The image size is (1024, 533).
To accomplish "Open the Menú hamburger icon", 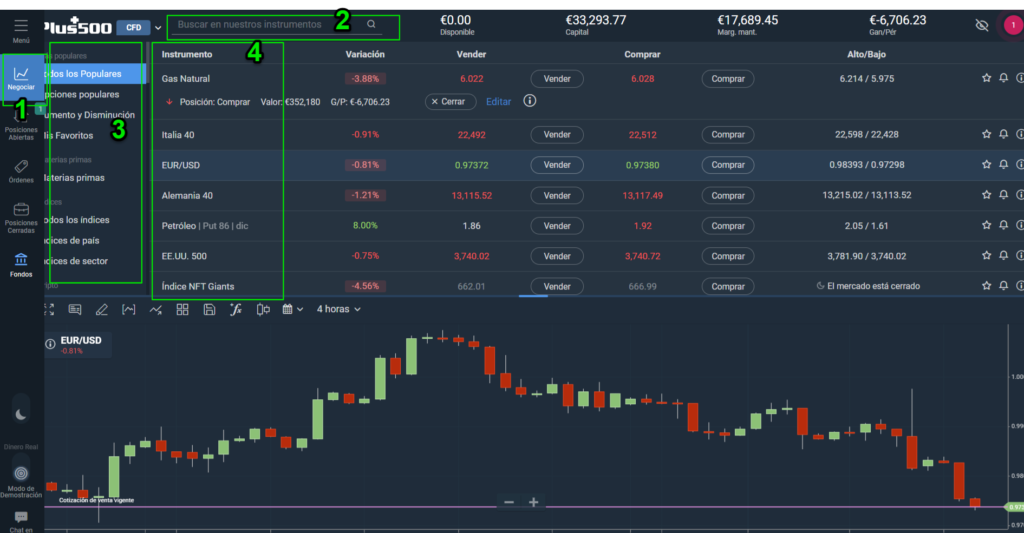I will click(21, 26).
